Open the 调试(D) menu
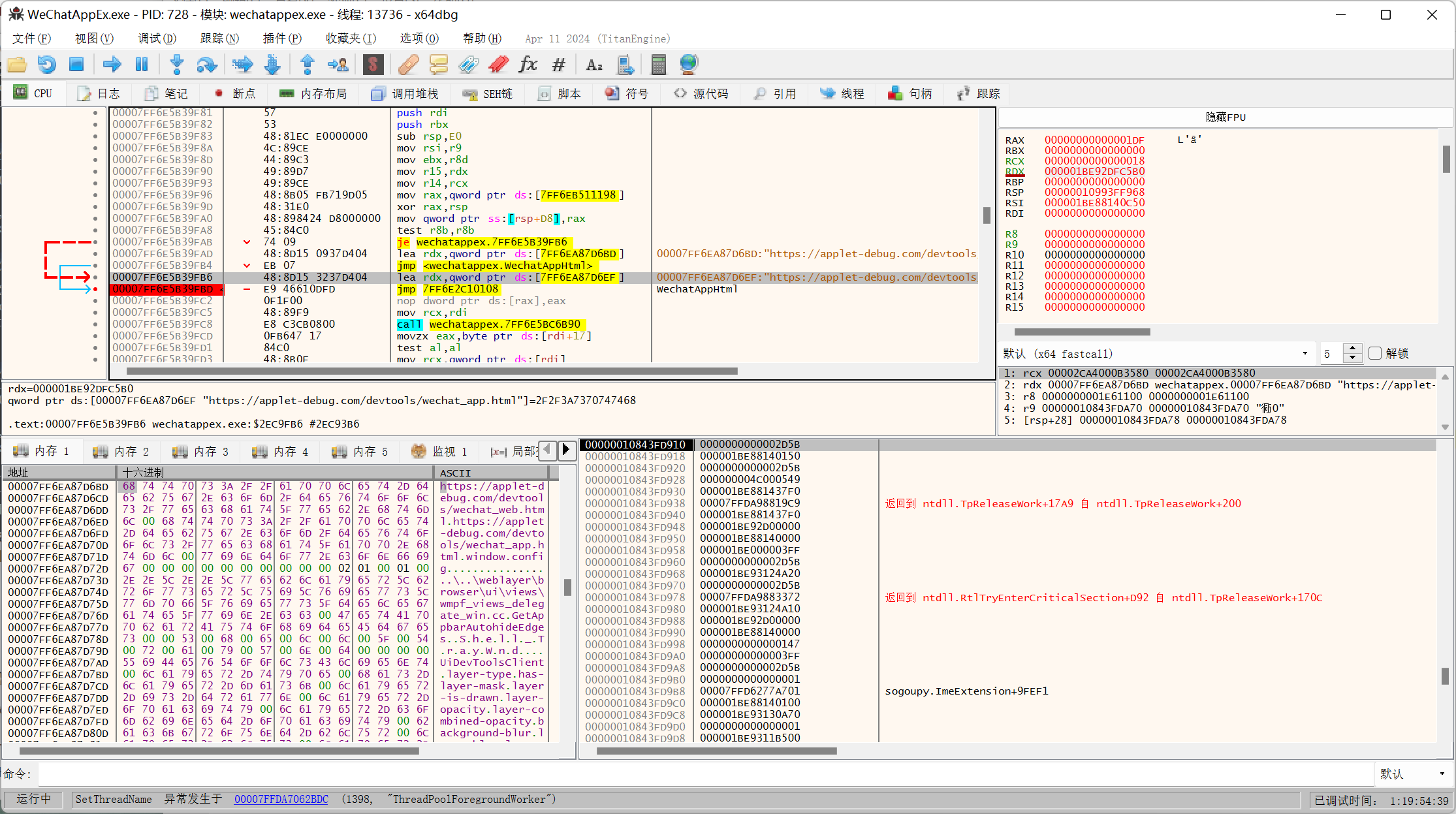This screenshot has width=1456, height=814. click(x=157, y=39)
